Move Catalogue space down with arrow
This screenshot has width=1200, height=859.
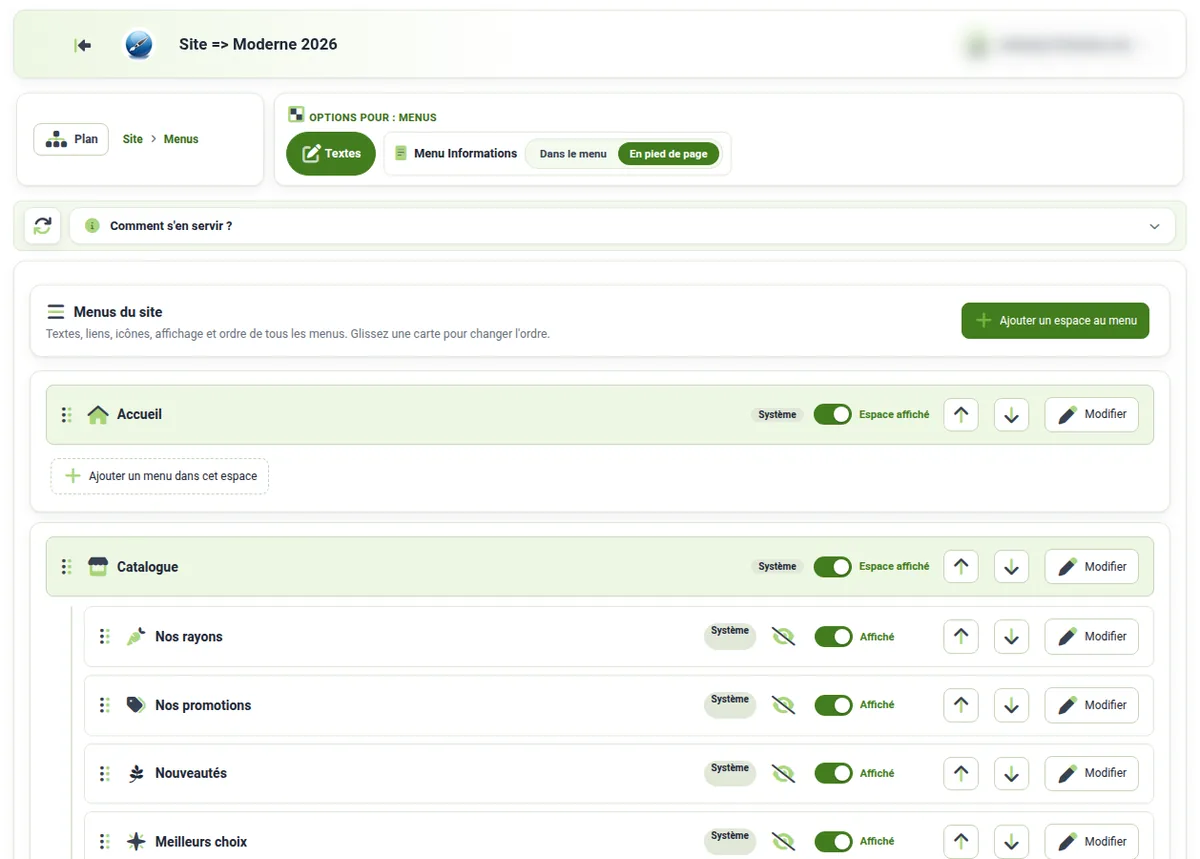click(x=1012, y=567)
